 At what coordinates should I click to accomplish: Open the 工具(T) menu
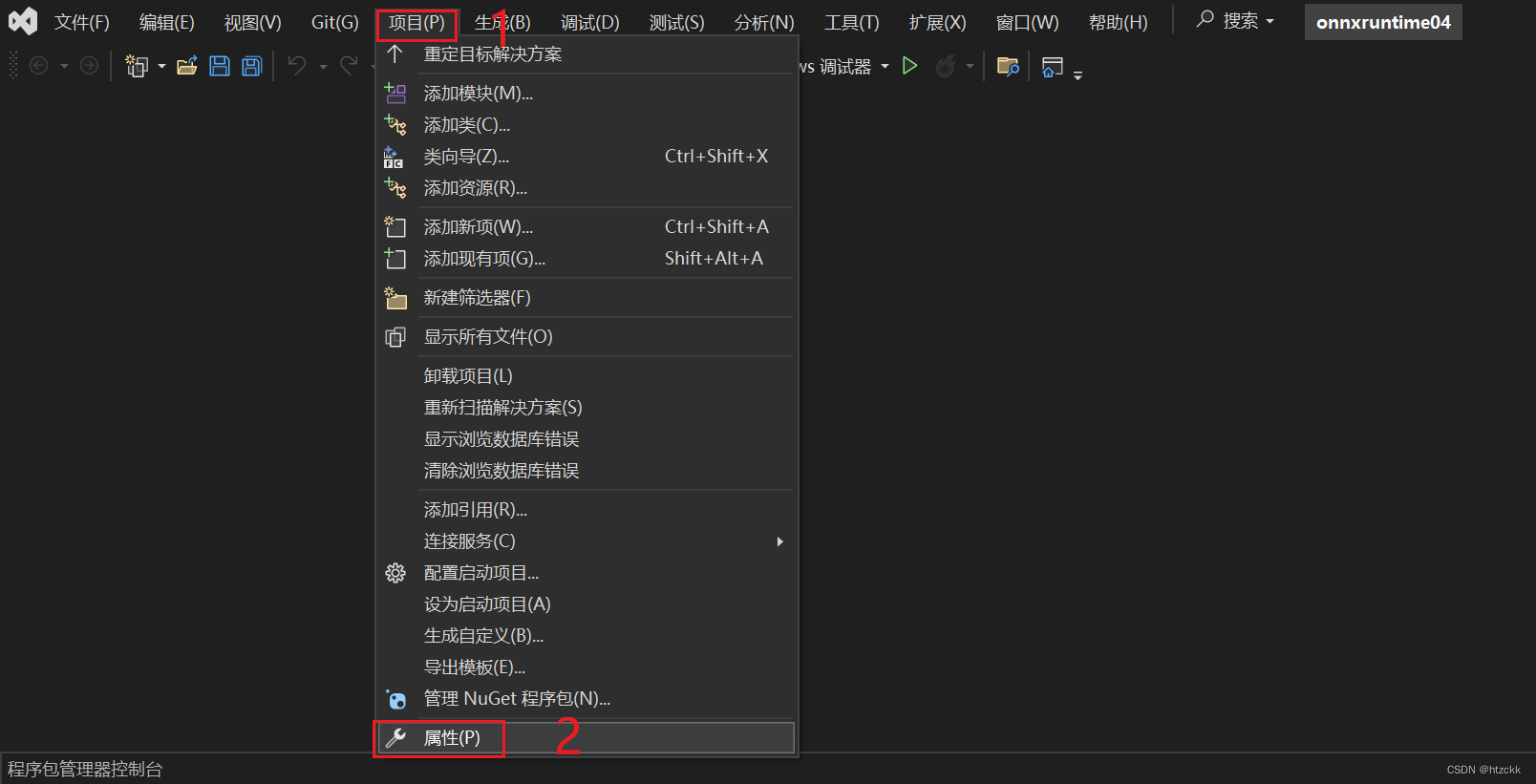click(x=852, y=22)
